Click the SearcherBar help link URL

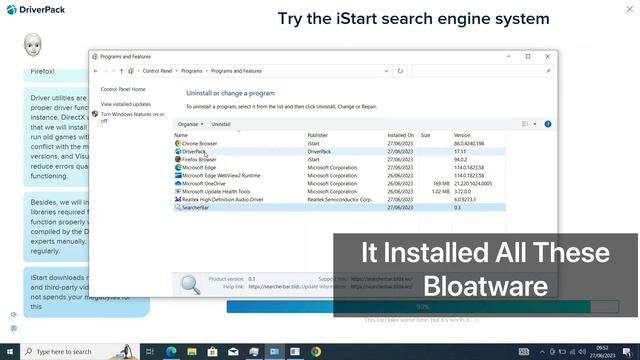tap(274, 287)
